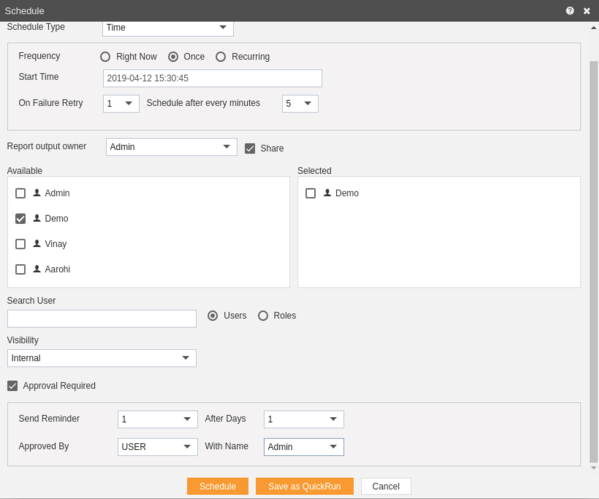Close the Schedule dialog with X icon
599x499 pixels.
[x=587, y=11]
